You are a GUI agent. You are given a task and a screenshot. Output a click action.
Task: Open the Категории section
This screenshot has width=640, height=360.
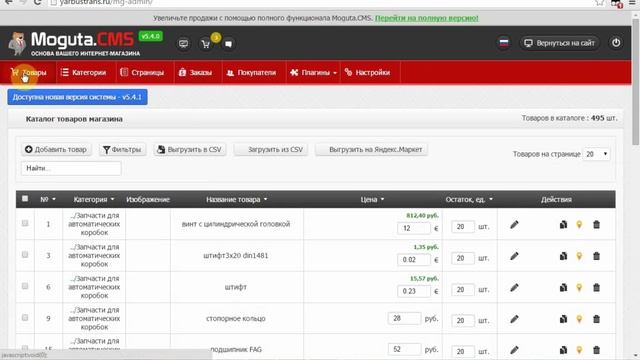[x=84, y=73]
